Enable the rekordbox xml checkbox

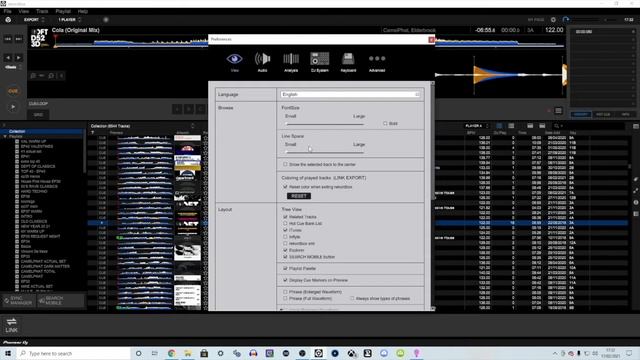(285, 244)
